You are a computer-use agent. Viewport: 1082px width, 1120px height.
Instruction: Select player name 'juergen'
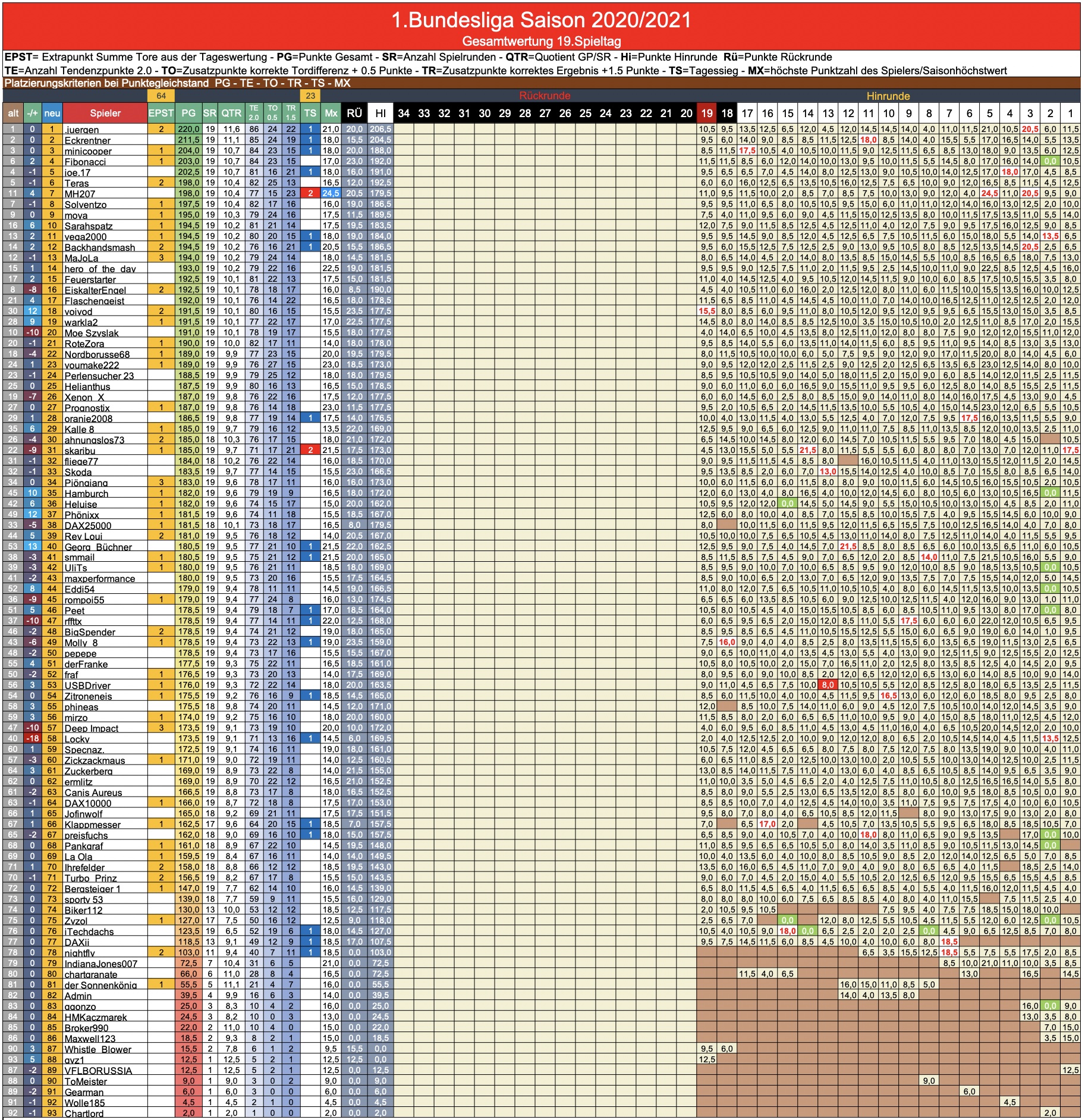coord(81,130)
